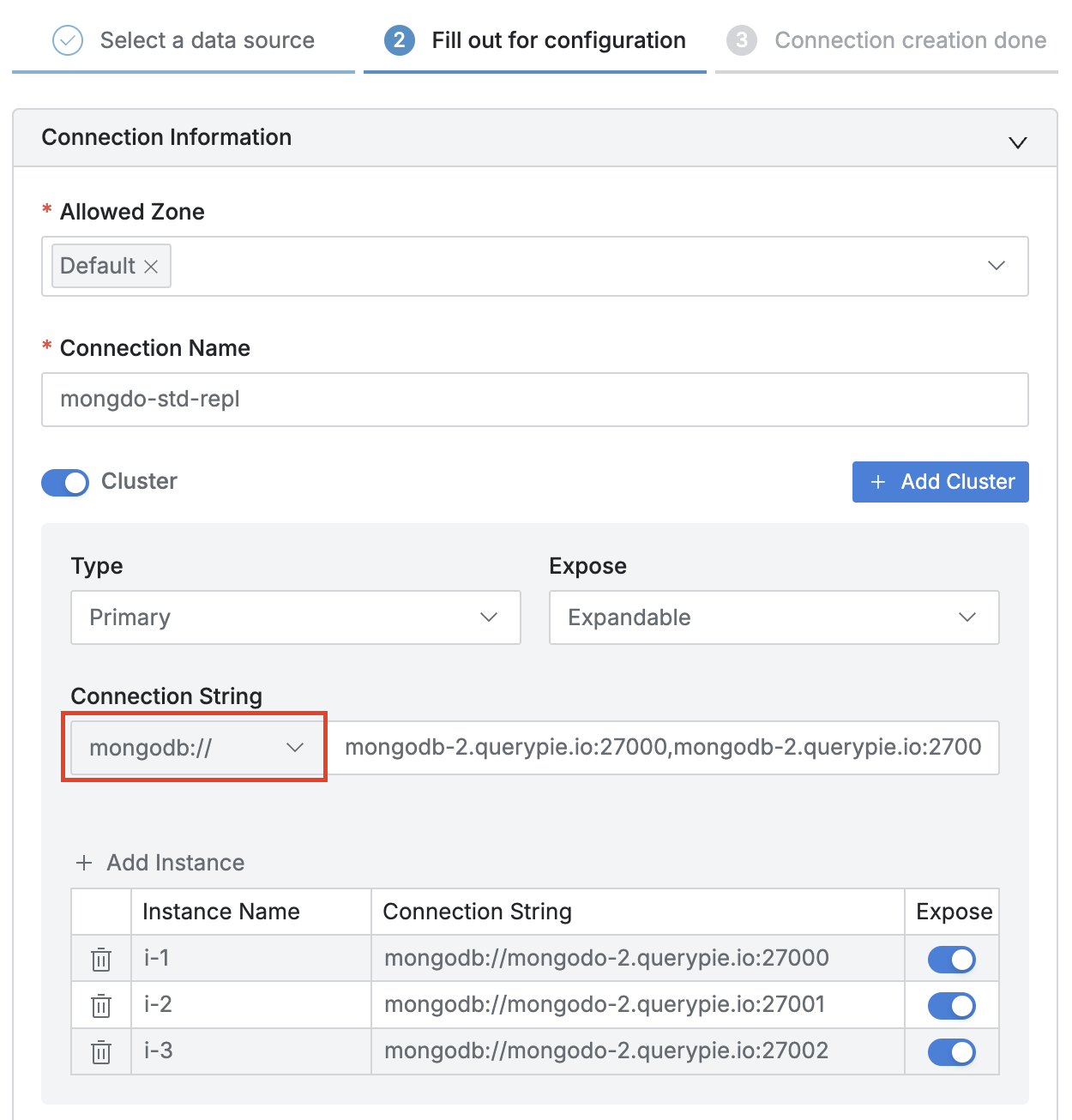Screen dimensions: 1072x1120
Task: Go to Select a data source step
Action: pyautogui.click(x=207, y=40)
